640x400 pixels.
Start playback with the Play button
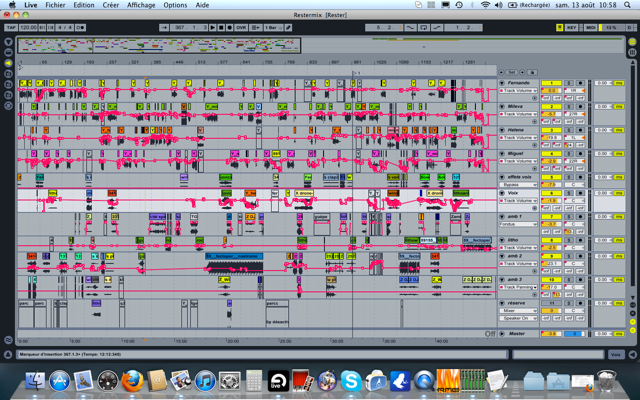pyautogui.click(x=213, y=27)
